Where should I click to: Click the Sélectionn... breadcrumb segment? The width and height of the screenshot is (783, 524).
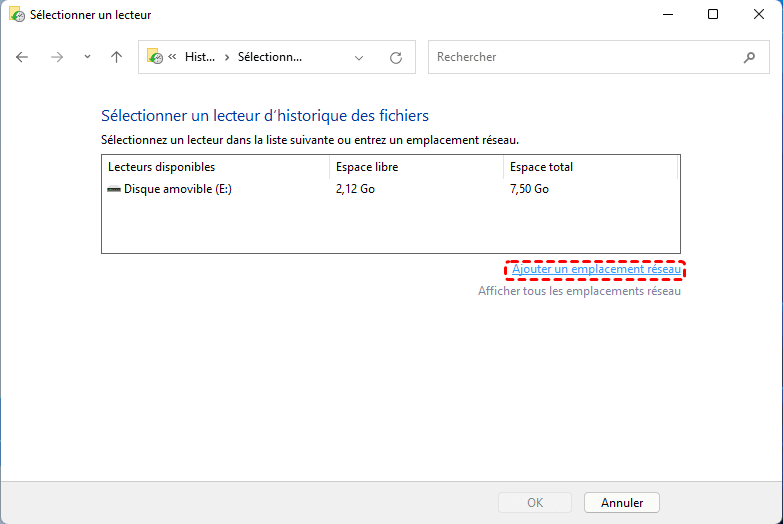pos(269,57)
